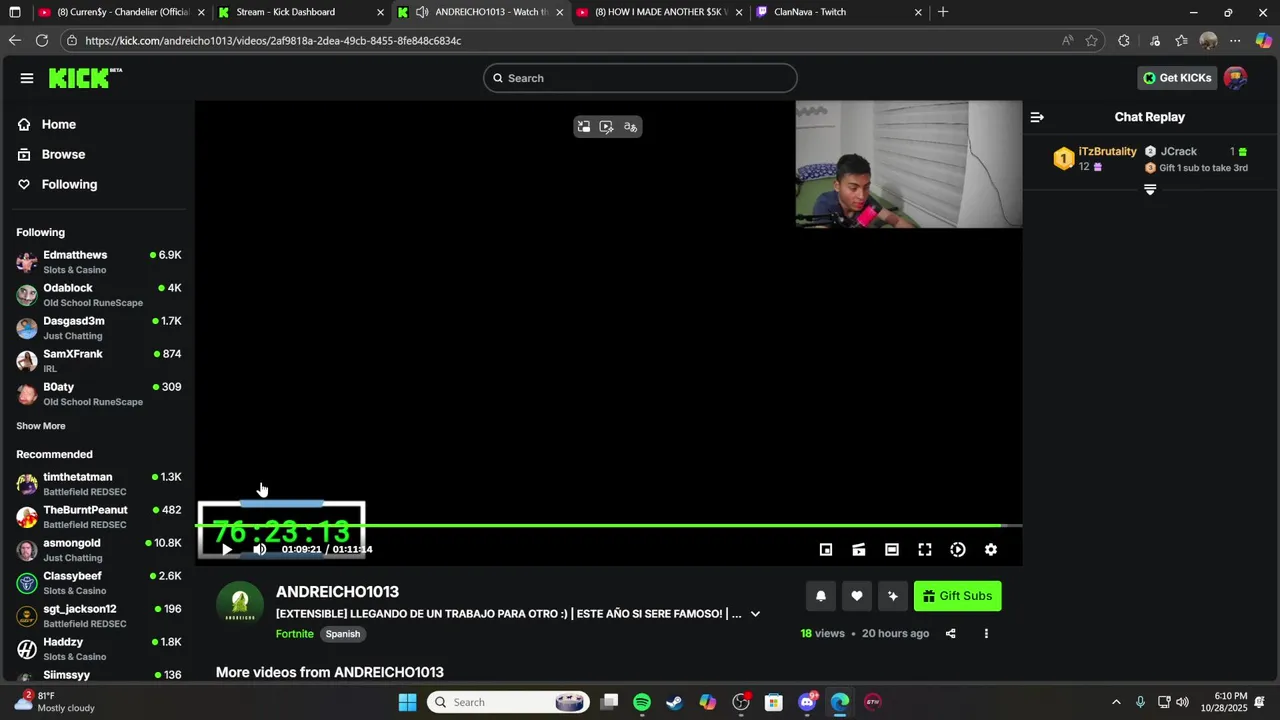Switch to Curren$y Chandelier YouTube tab
Screen dimensions: 1280x720
click(121, 12)
